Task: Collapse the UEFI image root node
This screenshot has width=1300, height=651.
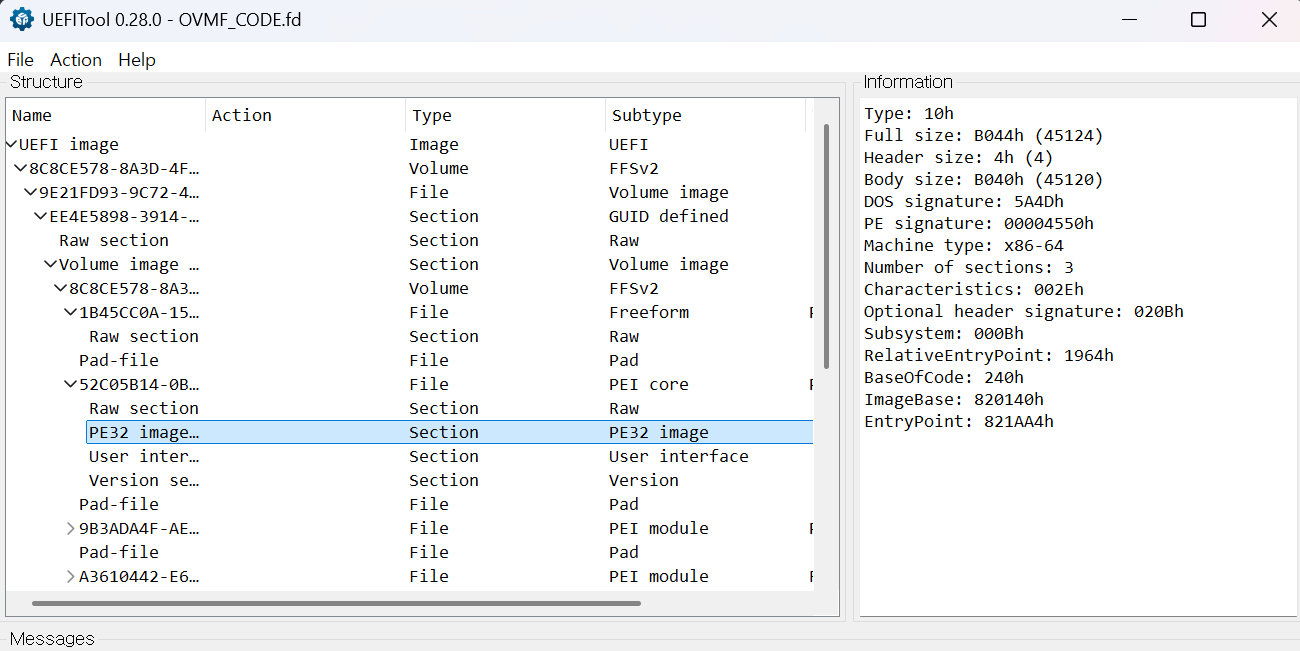Action: 12,145
